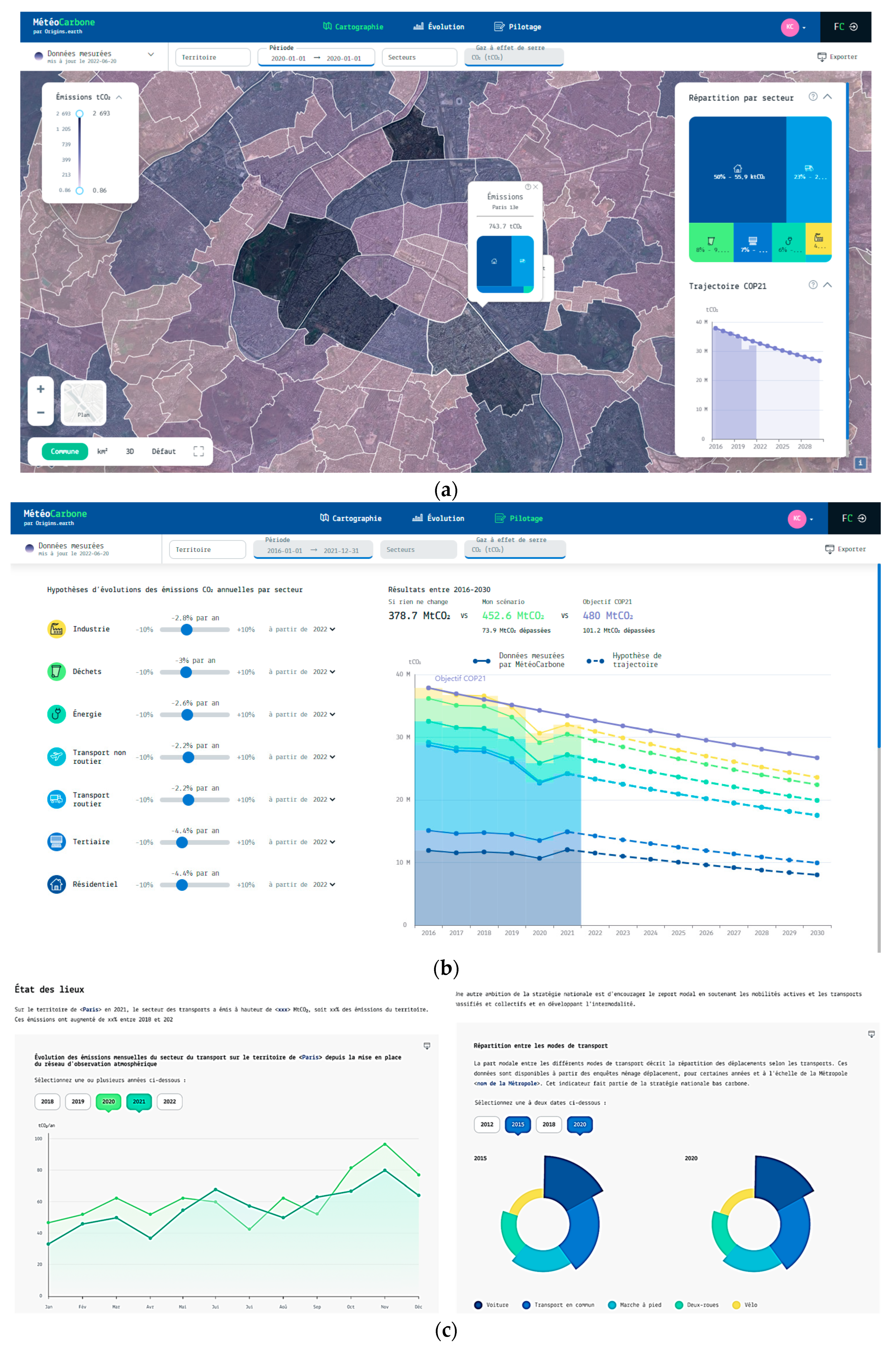Viewport: 896px width, 1347px height.
Task: Adjust the Déchets percentage slider handle
Action: (x=186, y=672)
